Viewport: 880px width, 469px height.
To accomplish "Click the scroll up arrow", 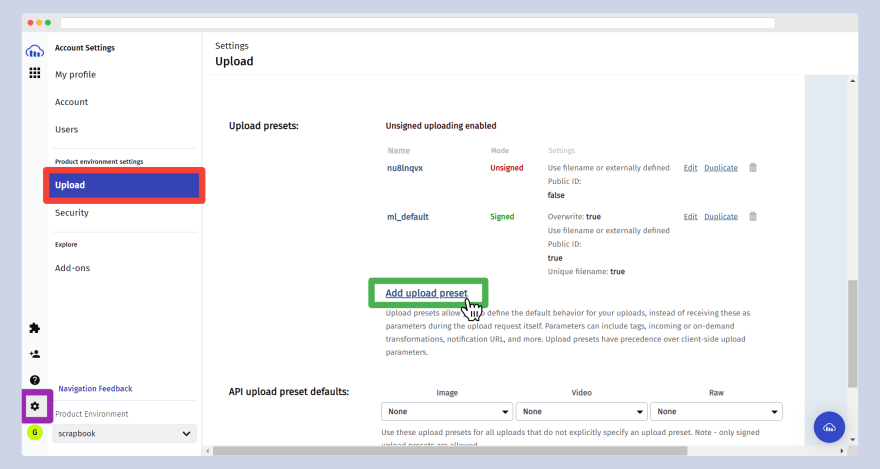I will click(852, 81).
